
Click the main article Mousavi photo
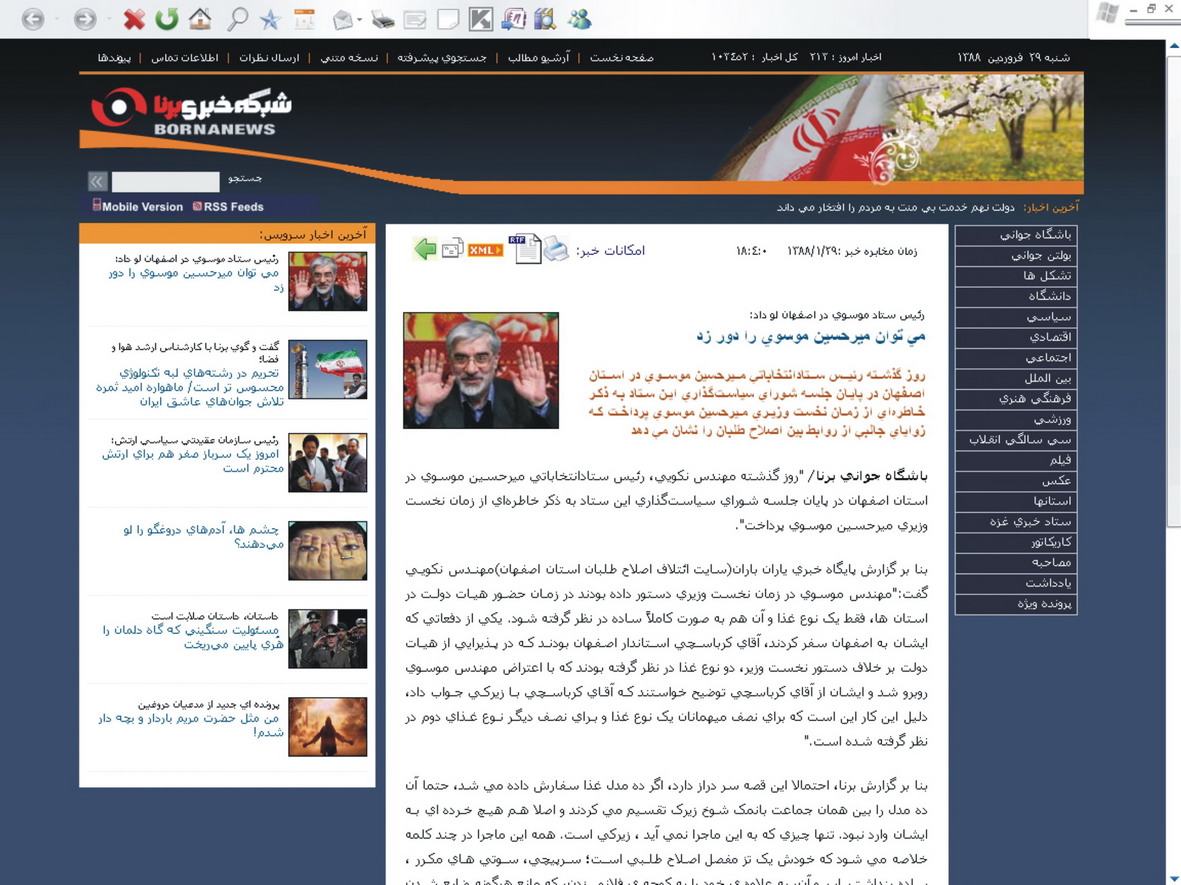click(481, 371)
